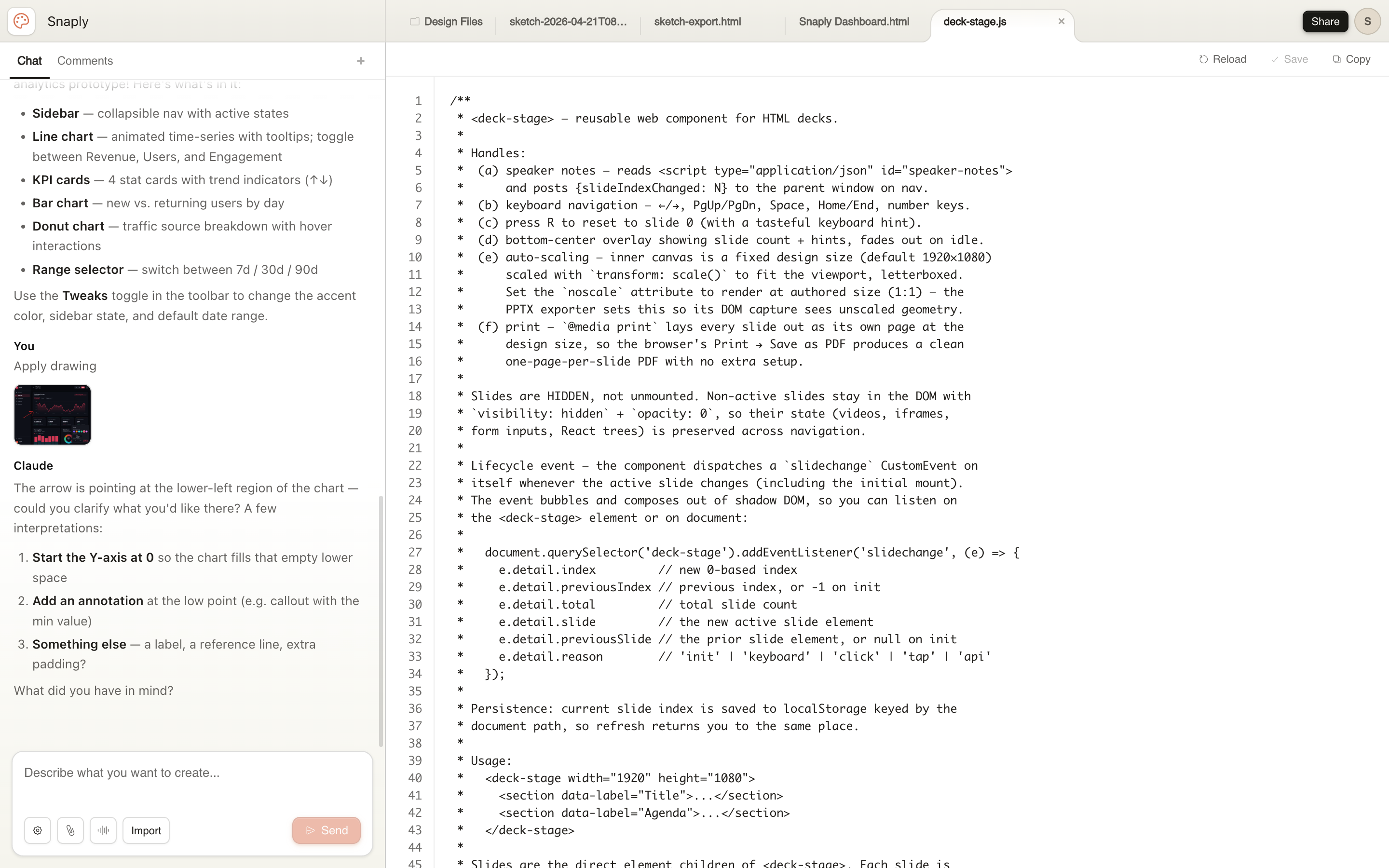Click the Import button
1389x868 pixels.
click(146, 830)
